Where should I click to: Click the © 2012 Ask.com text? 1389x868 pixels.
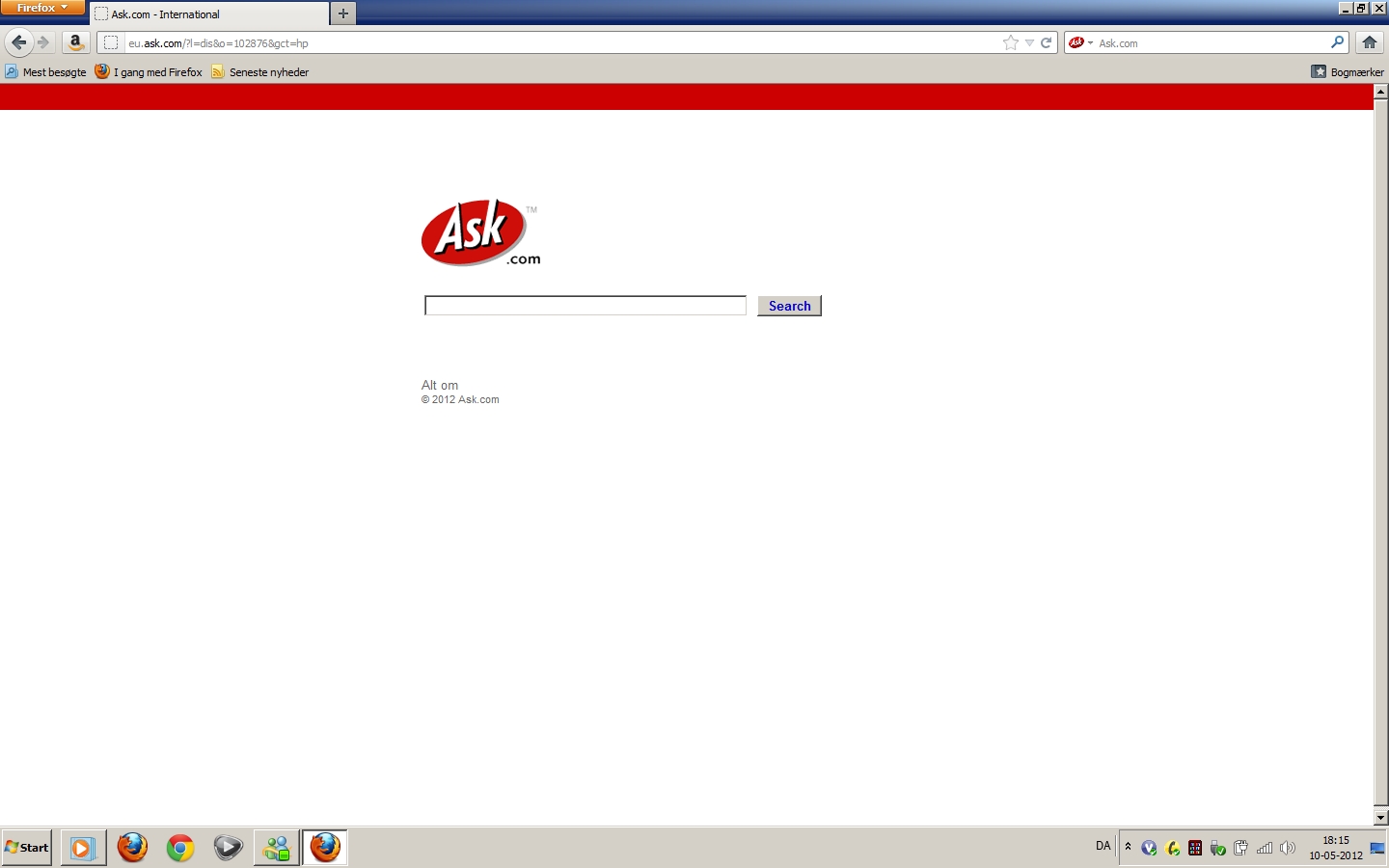coord(460,399)
